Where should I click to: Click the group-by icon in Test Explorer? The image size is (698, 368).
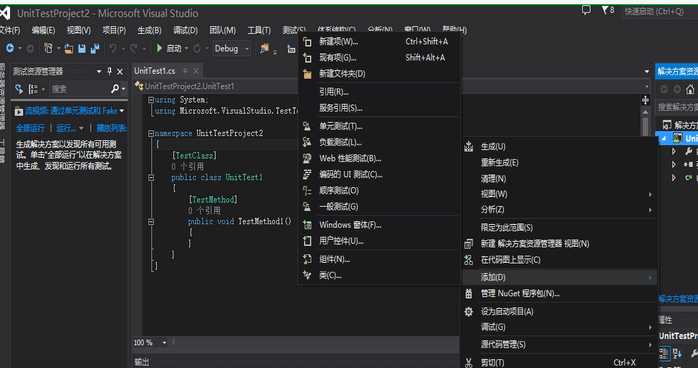[33, 89]
